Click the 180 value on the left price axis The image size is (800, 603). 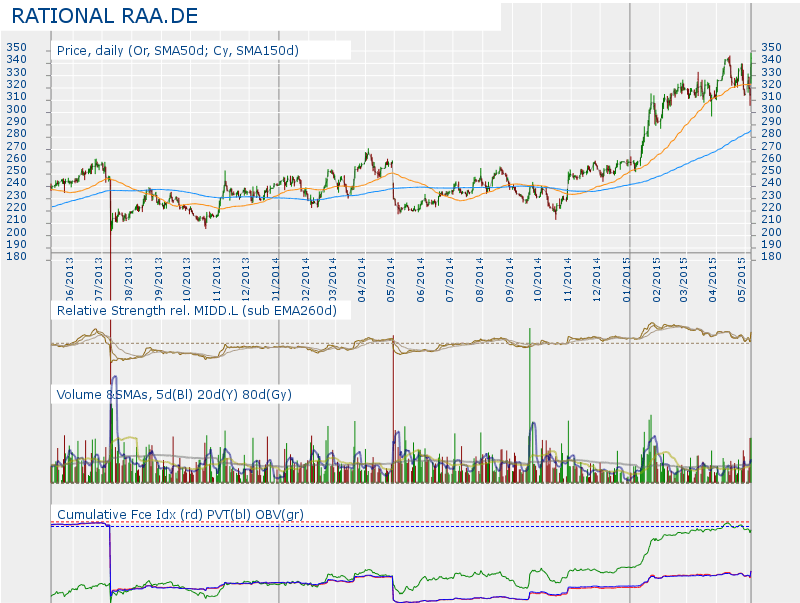(16, 257)
